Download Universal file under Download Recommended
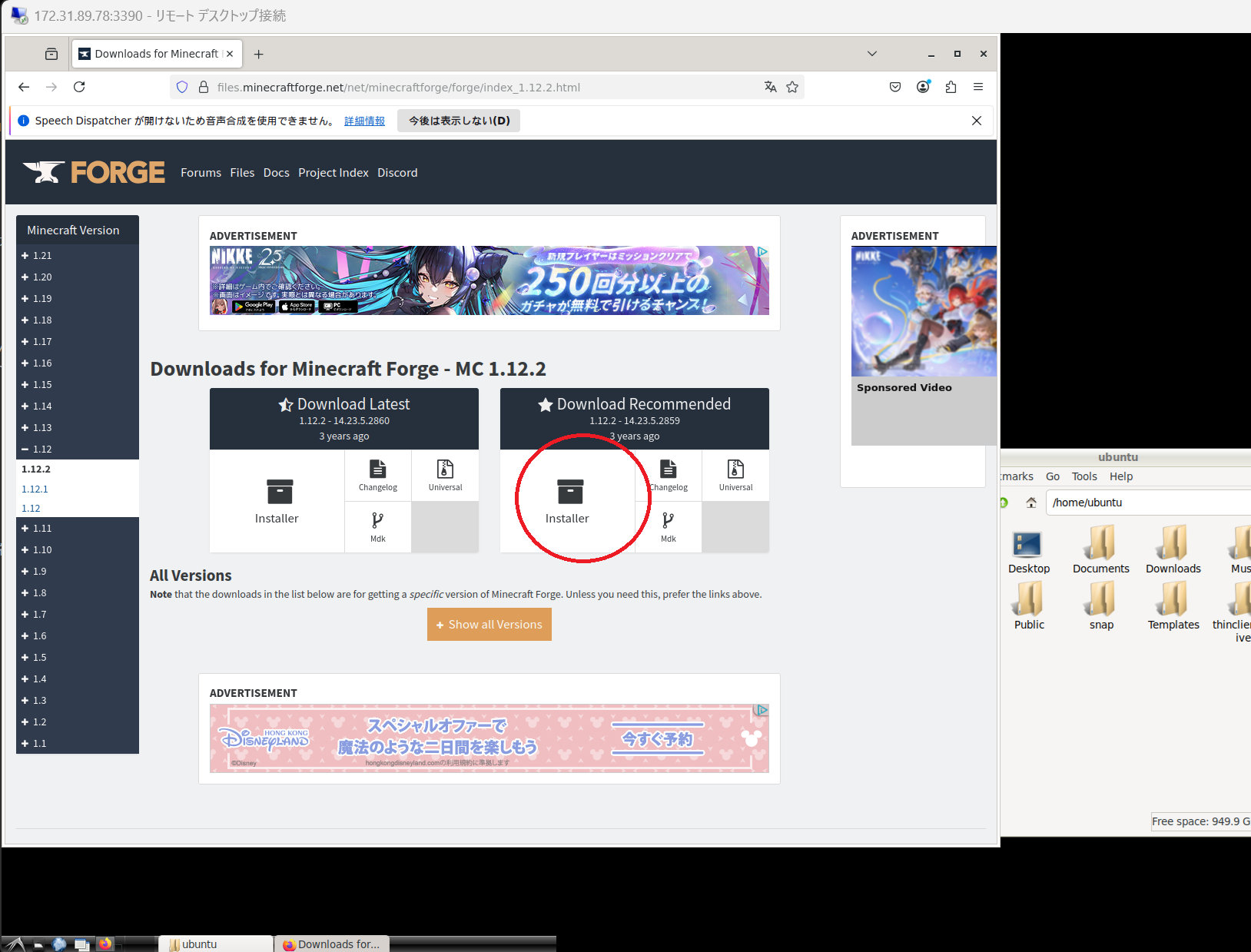Viewport: 1251px width, 952px height. tap(736, 476)
